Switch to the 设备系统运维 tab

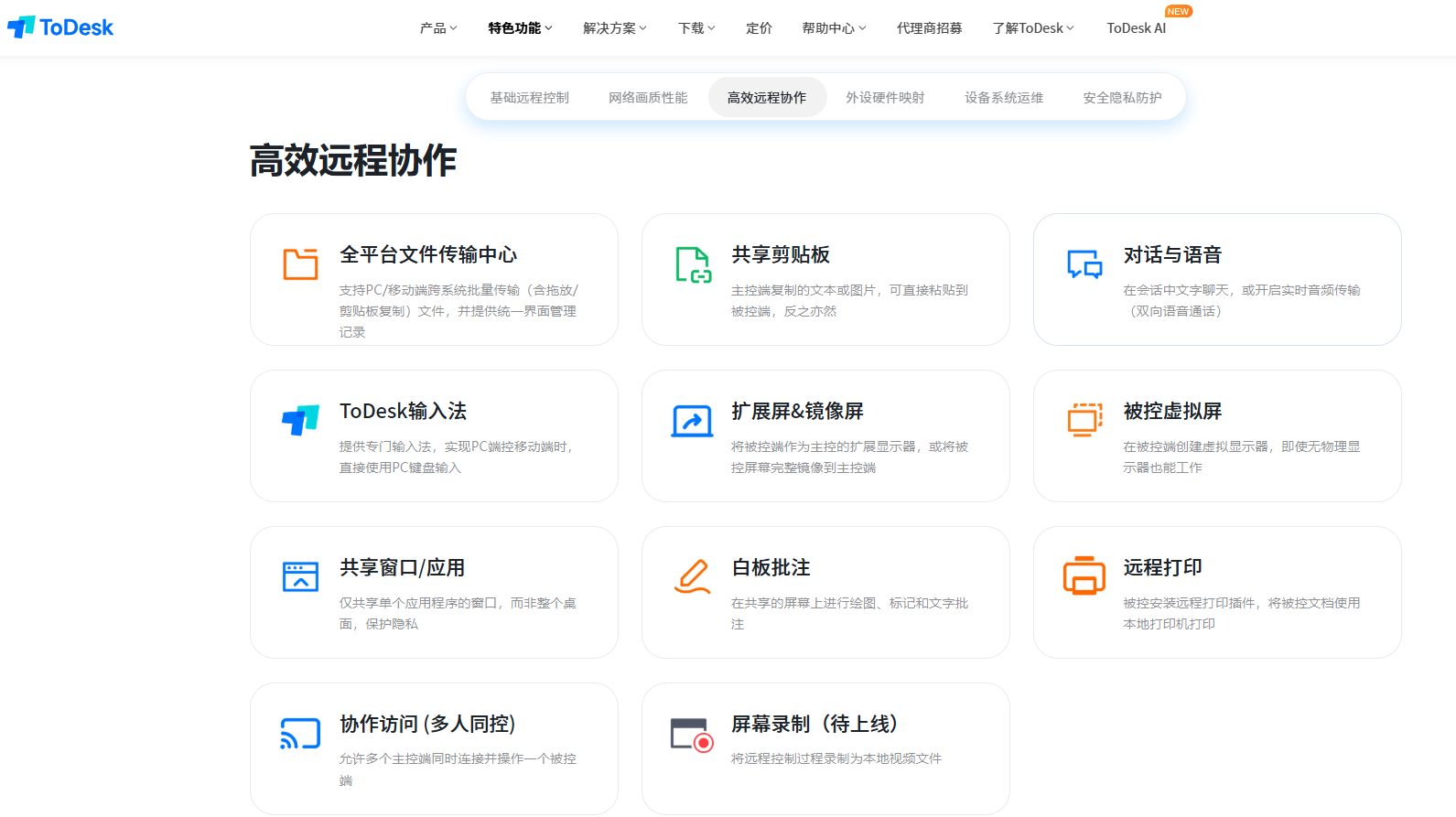click(x=1004, y=97)
